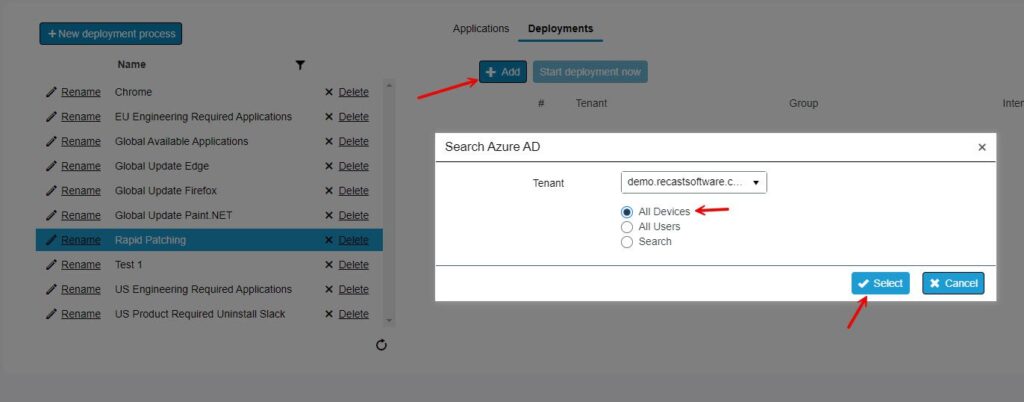Viewport: 1024px width, 402px height.
Task: Switch to the Applications tab
Action: pos(481,29)
